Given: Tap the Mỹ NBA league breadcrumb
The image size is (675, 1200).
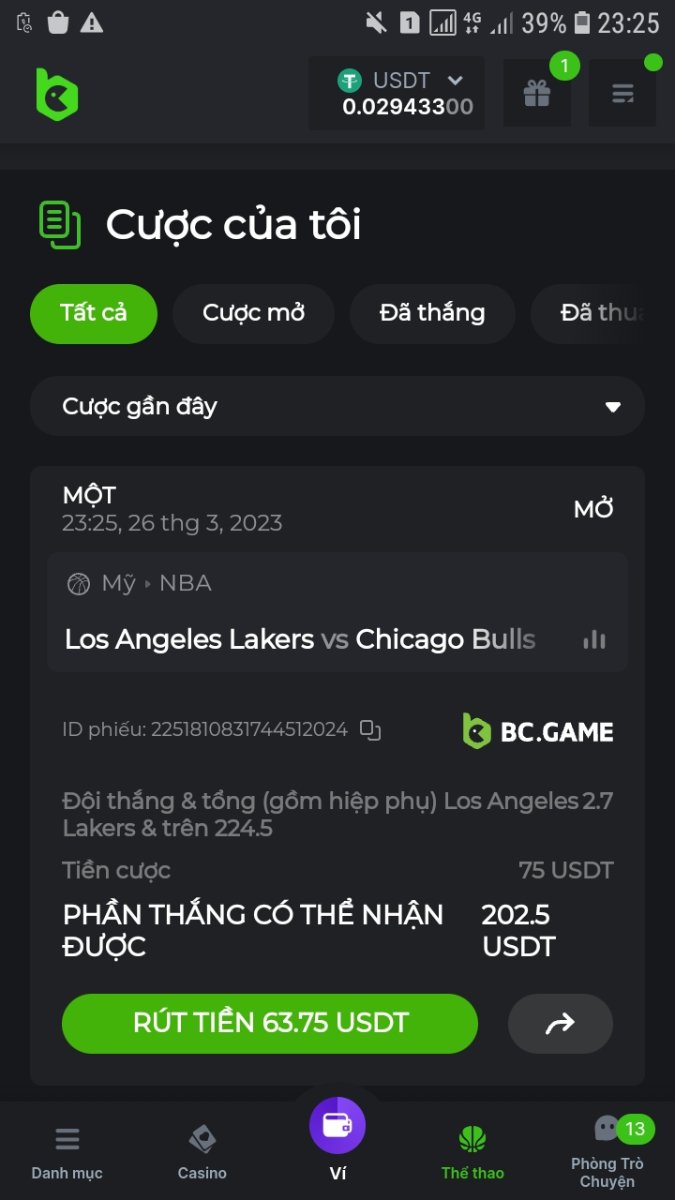Looking at the screenshot, I should click(140, 583).
